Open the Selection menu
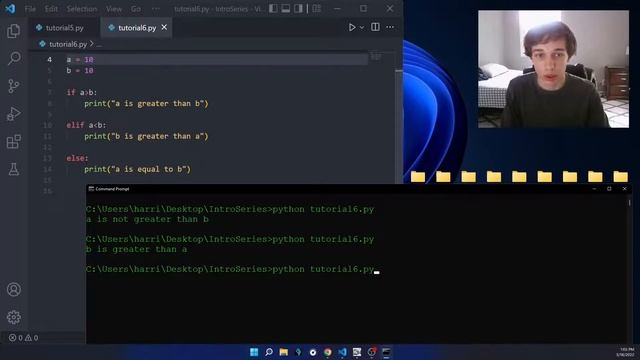This screenshot has height=360, width=640. click(x=82, y=9)
